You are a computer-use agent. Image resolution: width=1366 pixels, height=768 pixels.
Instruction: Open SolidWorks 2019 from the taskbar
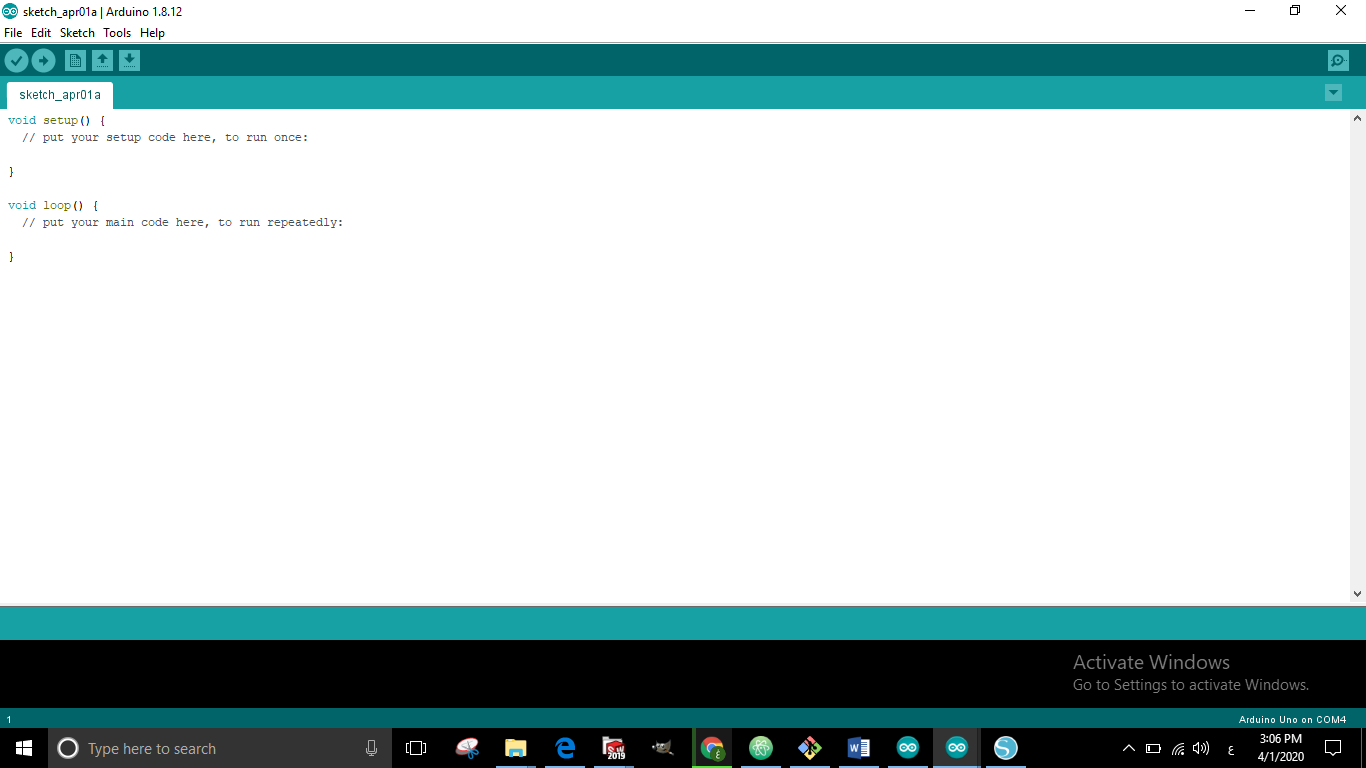614,748
